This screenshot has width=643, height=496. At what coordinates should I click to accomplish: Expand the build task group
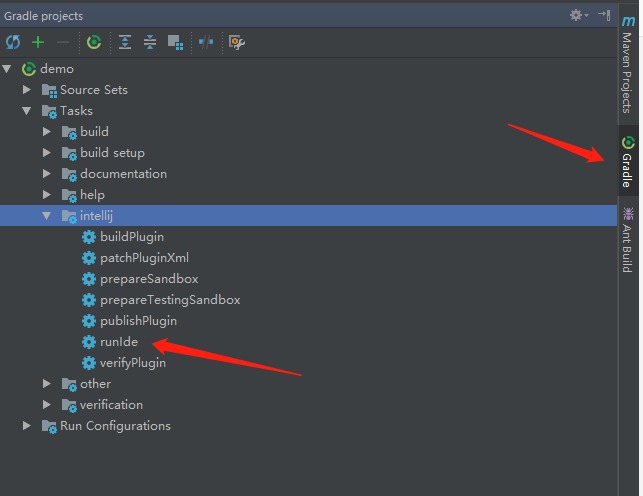coord(47,132)
